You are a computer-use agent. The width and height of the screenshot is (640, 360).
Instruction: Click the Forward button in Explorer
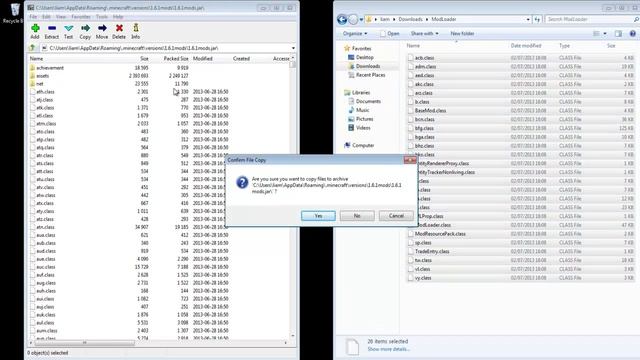point(353,19)
